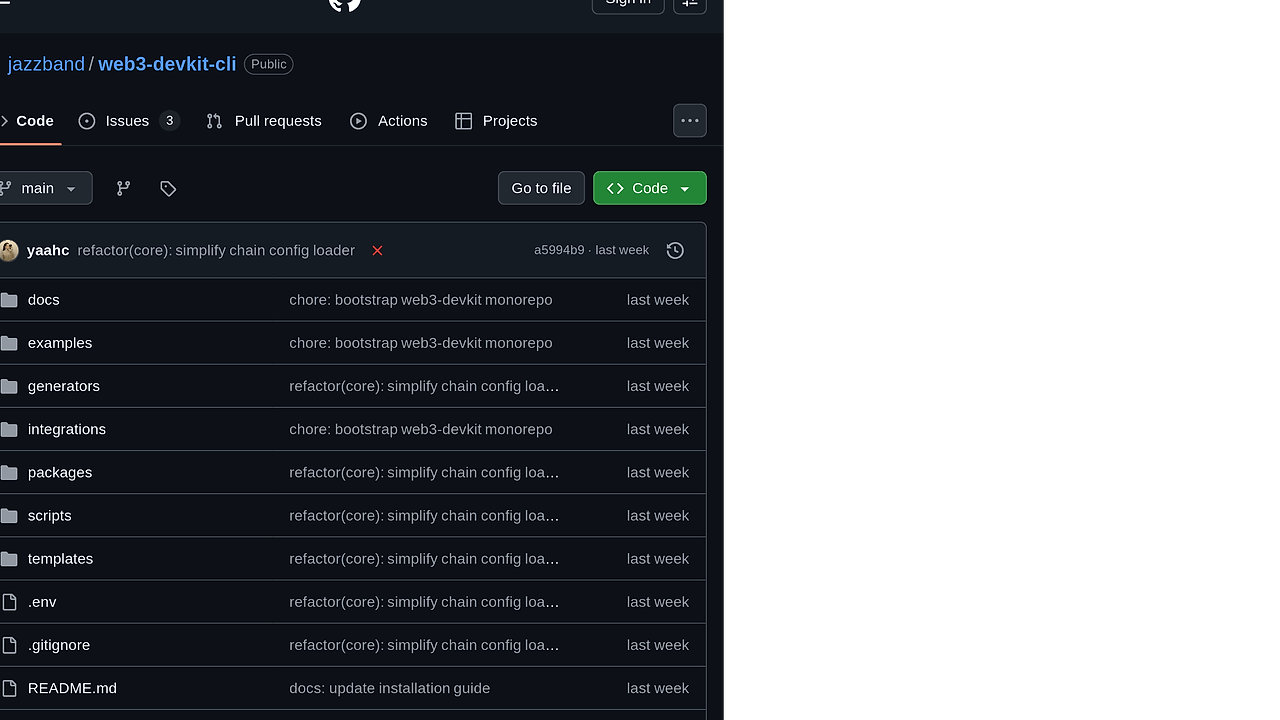The image size is (1280, 720).
Task: Open the templates folder
Action: pyautogui.click(x=61, y=559)
